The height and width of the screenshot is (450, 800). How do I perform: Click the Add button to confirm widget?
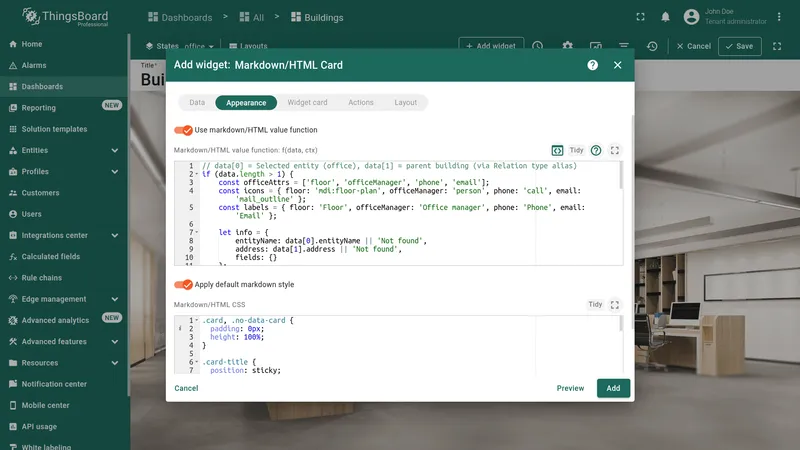pyautogui.click(x=613, y=388)
